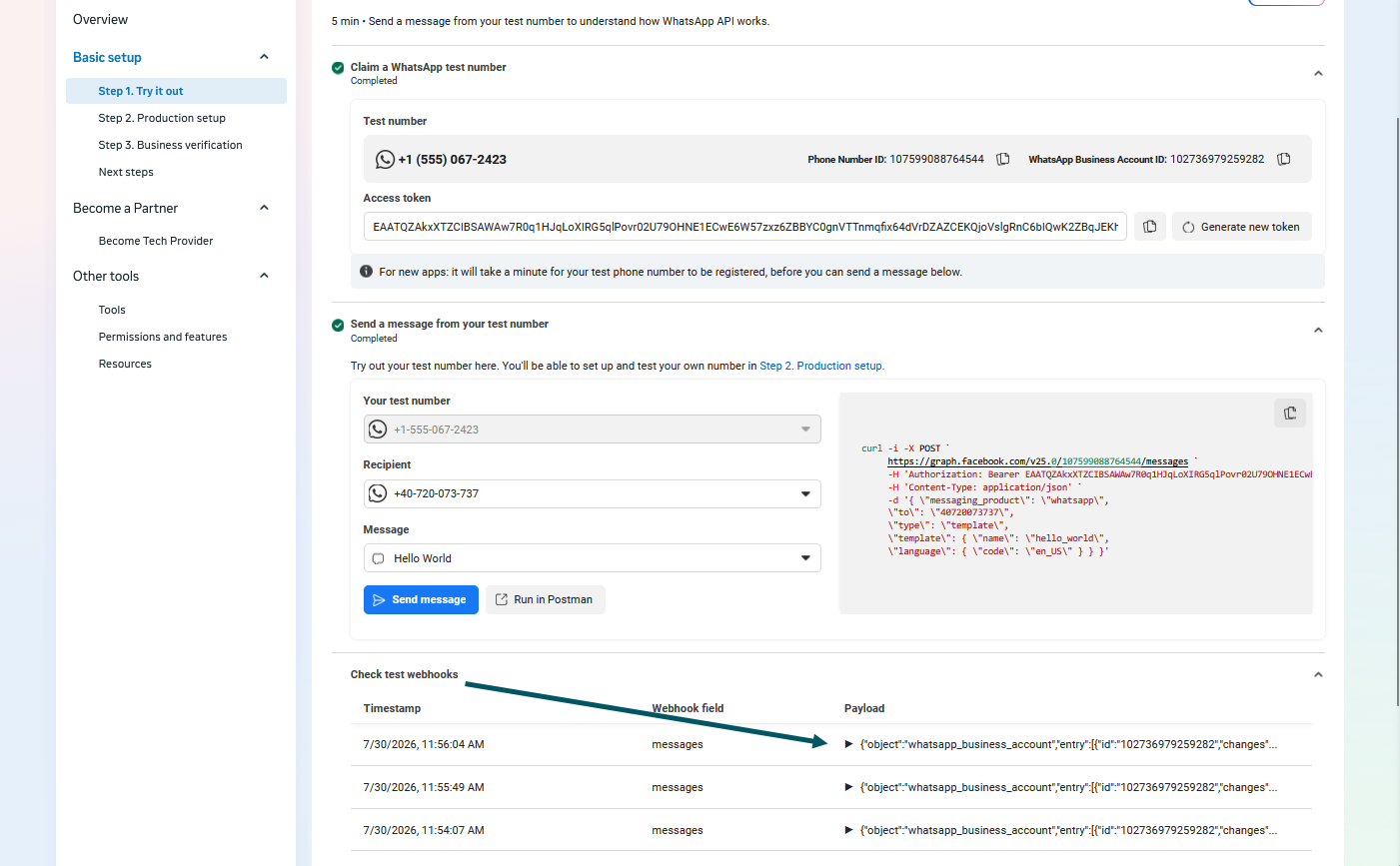Click the Payload column header

click(x=864, y=708)
